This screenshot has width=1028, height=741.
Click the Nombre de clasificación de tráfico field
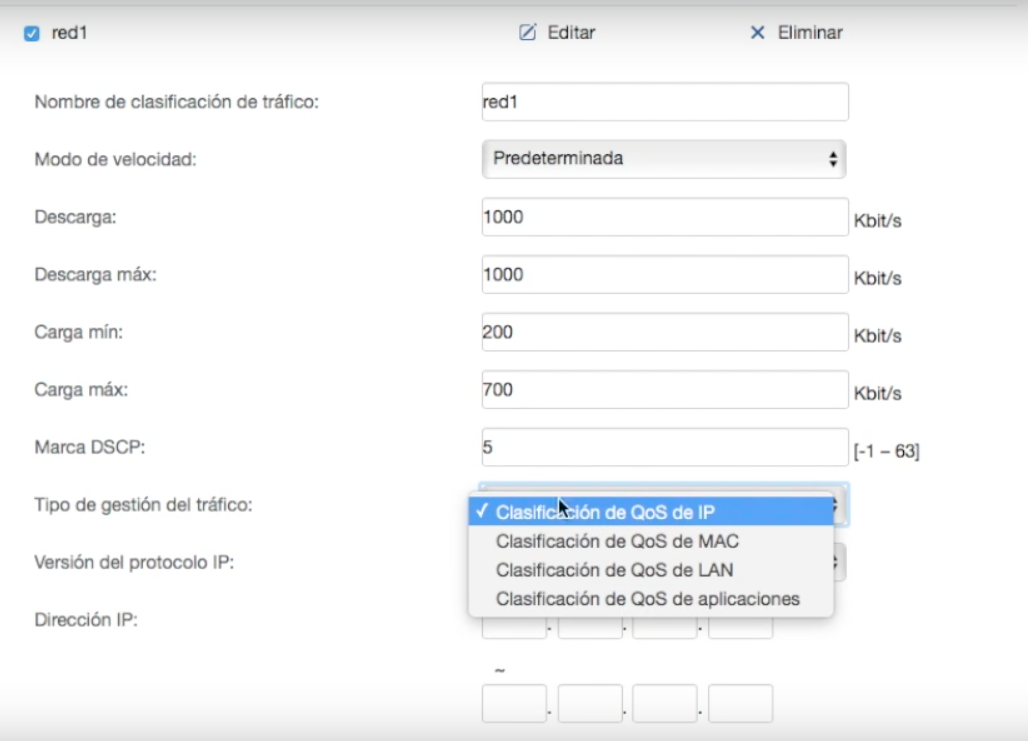pos(664,102)
